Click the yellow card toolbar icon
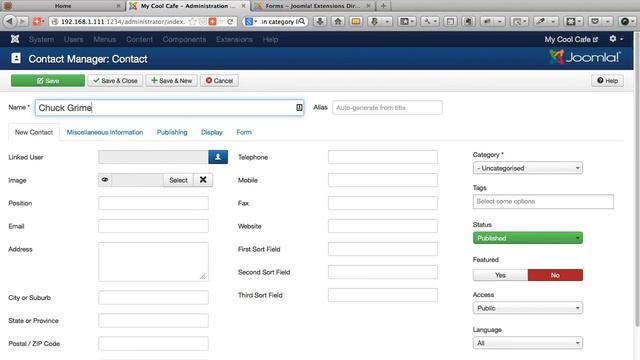The height and width of the screenshot is (360, 640). pos(356,21)
